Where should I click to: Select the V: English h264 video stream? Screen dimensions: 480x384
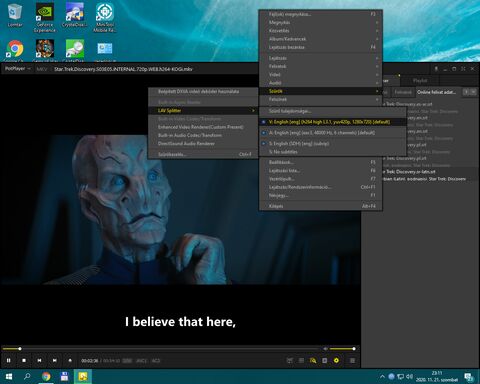point(333,122)
